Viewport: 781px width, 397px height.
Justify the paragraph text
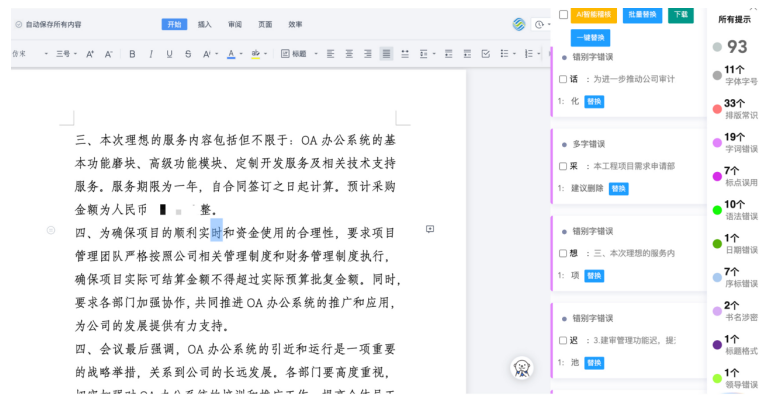(x=386, y=54)
